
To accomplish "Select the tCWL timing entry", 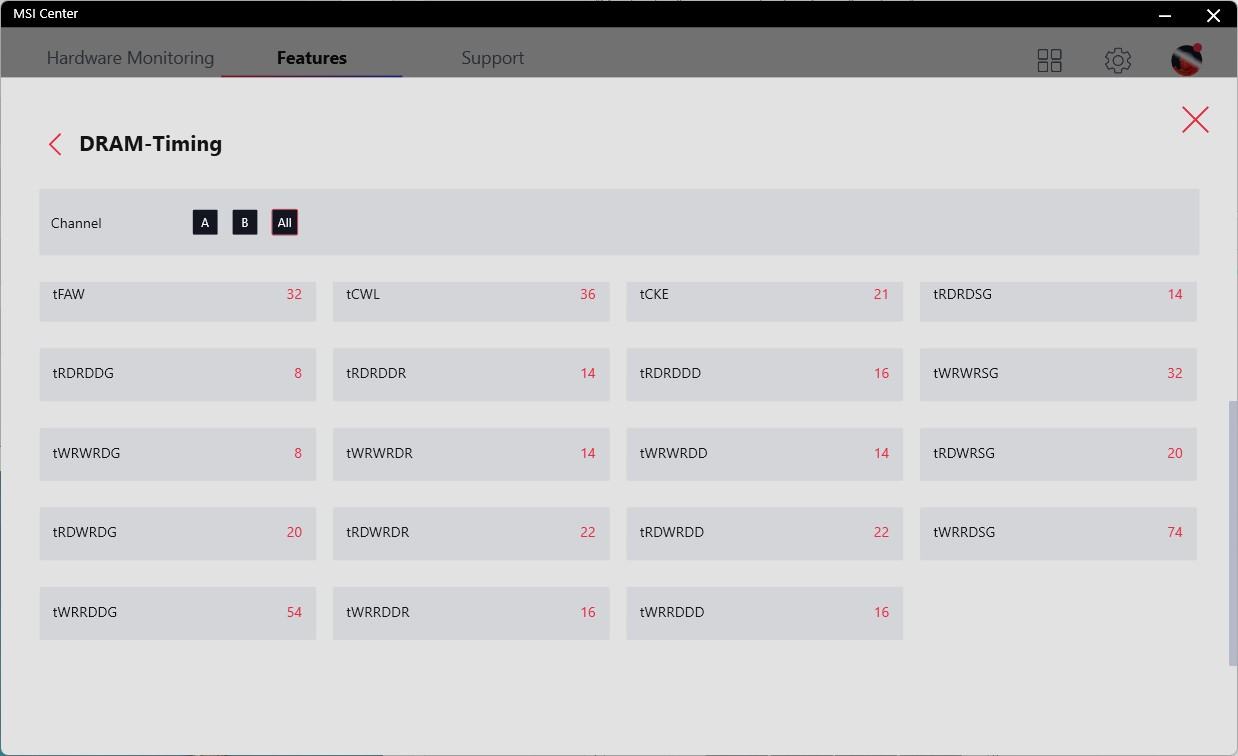I will click(x=471, y=301).
